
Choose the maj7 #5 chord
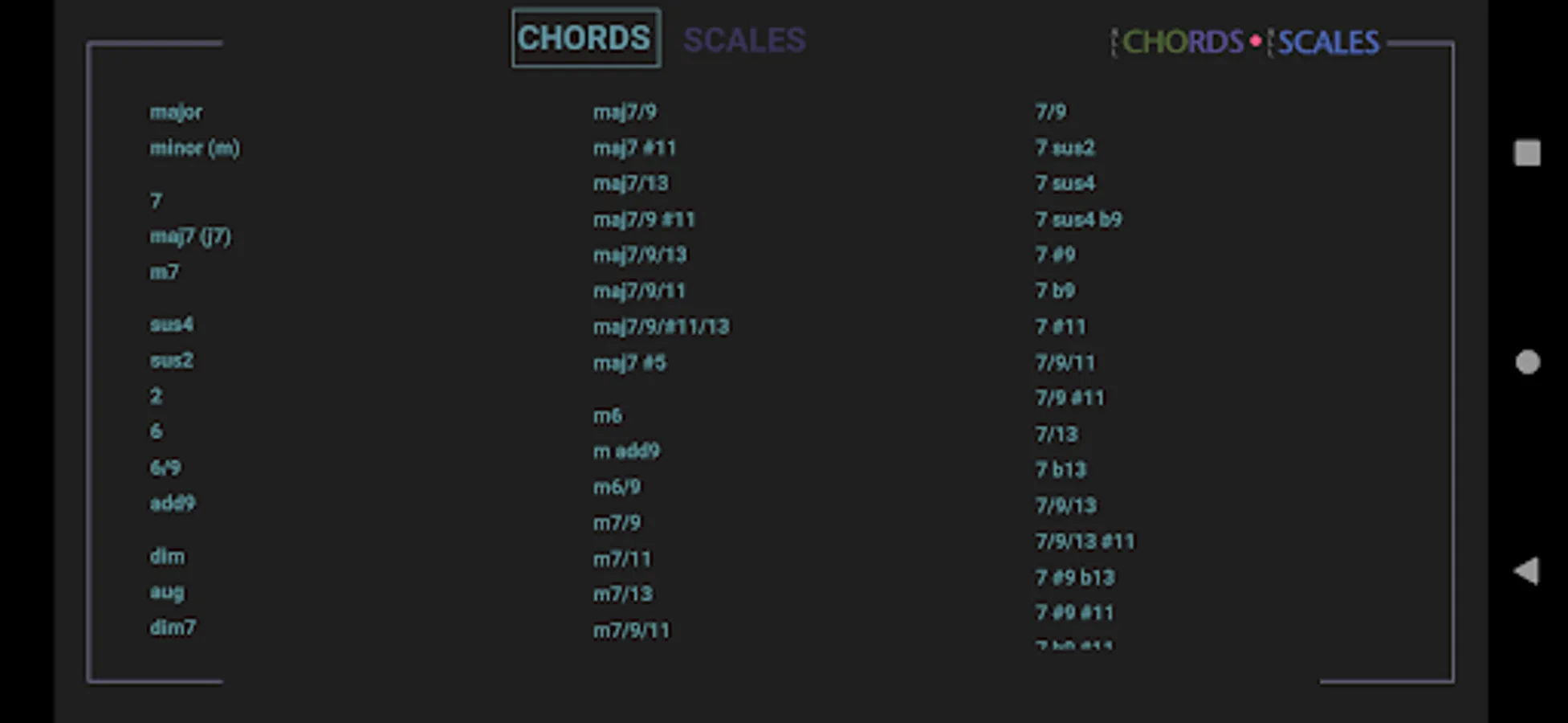pos(629,363)
